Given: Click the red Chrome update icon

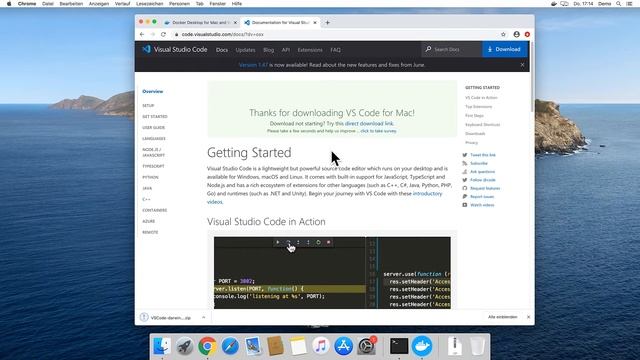Looking at the screenshot, I should pos(527,35).
